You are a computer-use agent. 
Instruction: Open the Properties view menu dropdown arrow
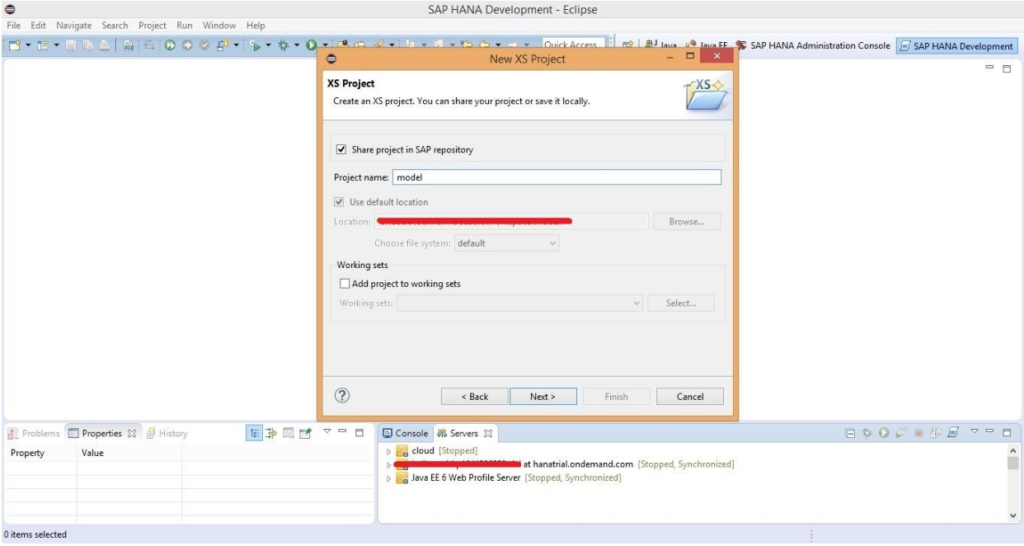click(x=326, y=432)
